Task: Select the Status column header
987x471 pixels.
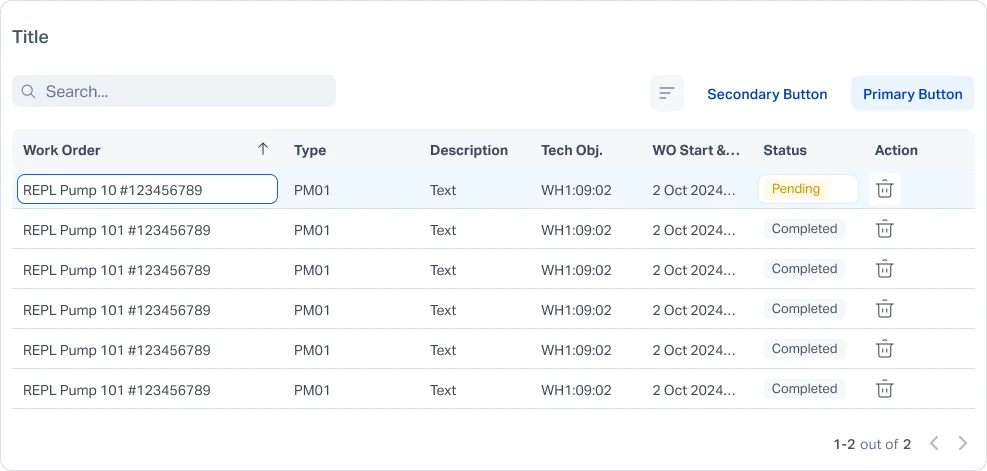Action: tap(784, 150)
